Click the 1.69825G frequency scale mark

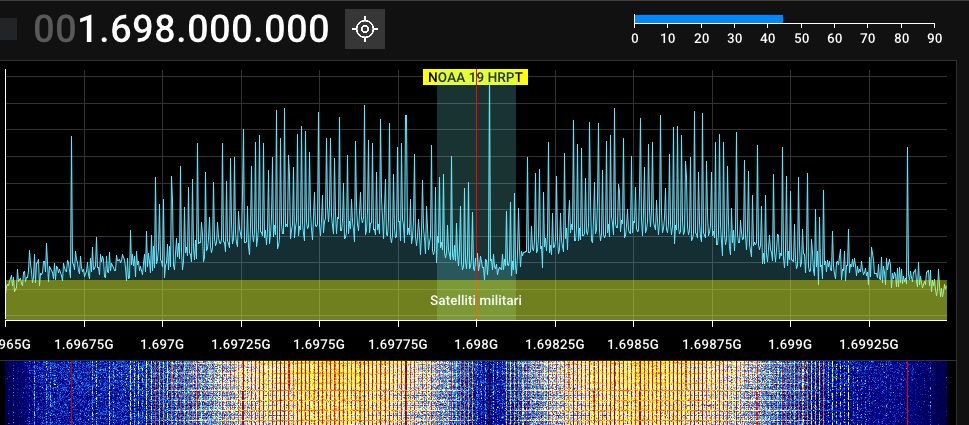click(555, 344)
